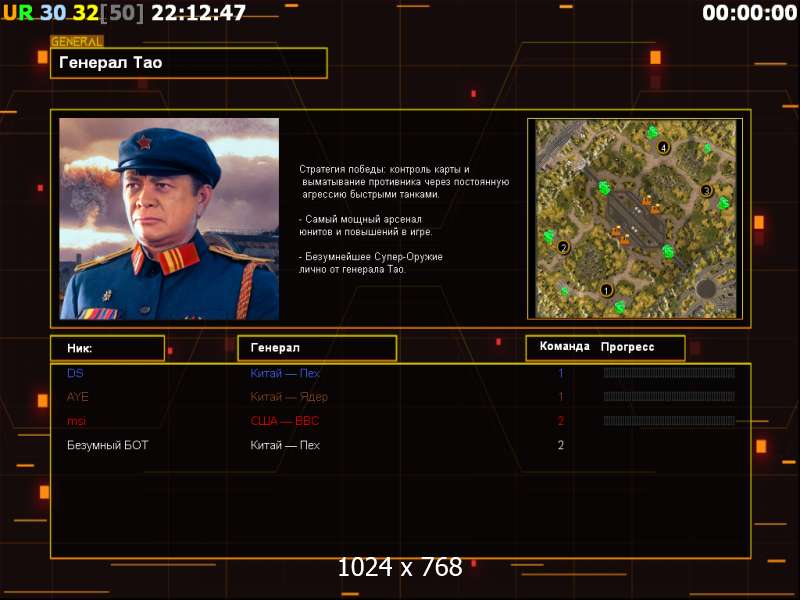Click the loading progress bar for msi
Image resolution: width=800 pixels, height=600 pixels.
(669, 420)
